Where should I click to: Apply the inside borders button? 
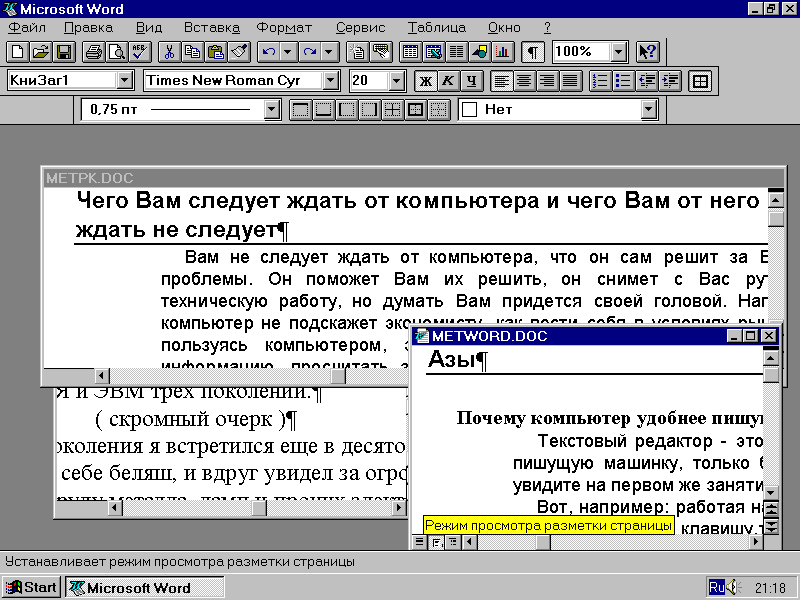[392, 110]
